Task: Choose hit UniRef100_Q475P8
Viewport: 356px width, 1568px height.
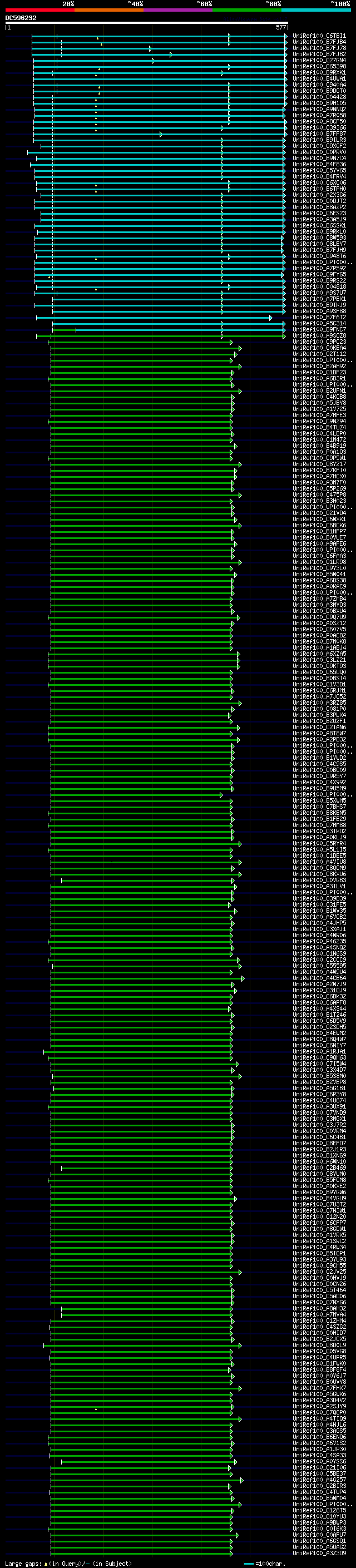Action: tap(319, 495)
